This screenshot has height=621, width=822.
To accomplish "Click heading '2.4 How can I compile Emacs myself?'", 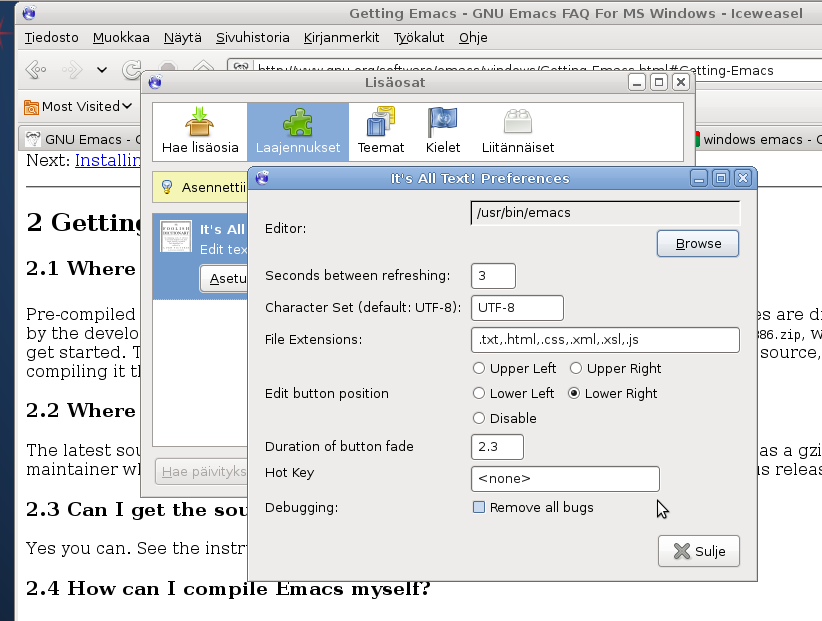I will [x=228, y=589].
